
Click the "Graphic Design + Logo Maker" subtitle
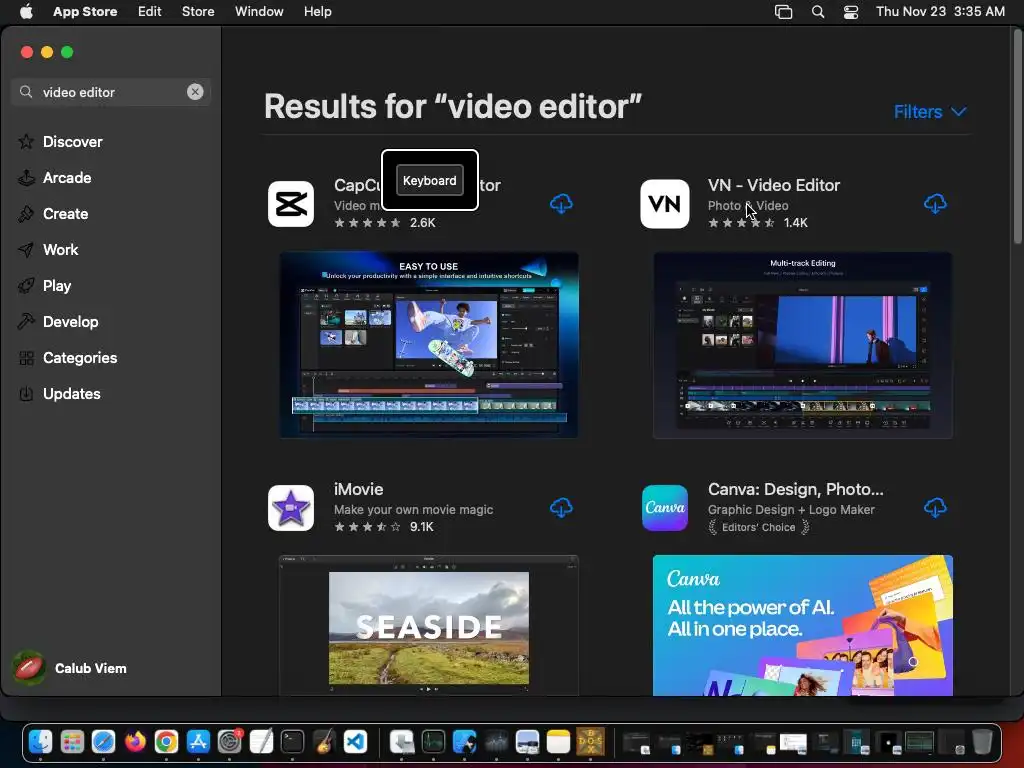click(791, 509)
